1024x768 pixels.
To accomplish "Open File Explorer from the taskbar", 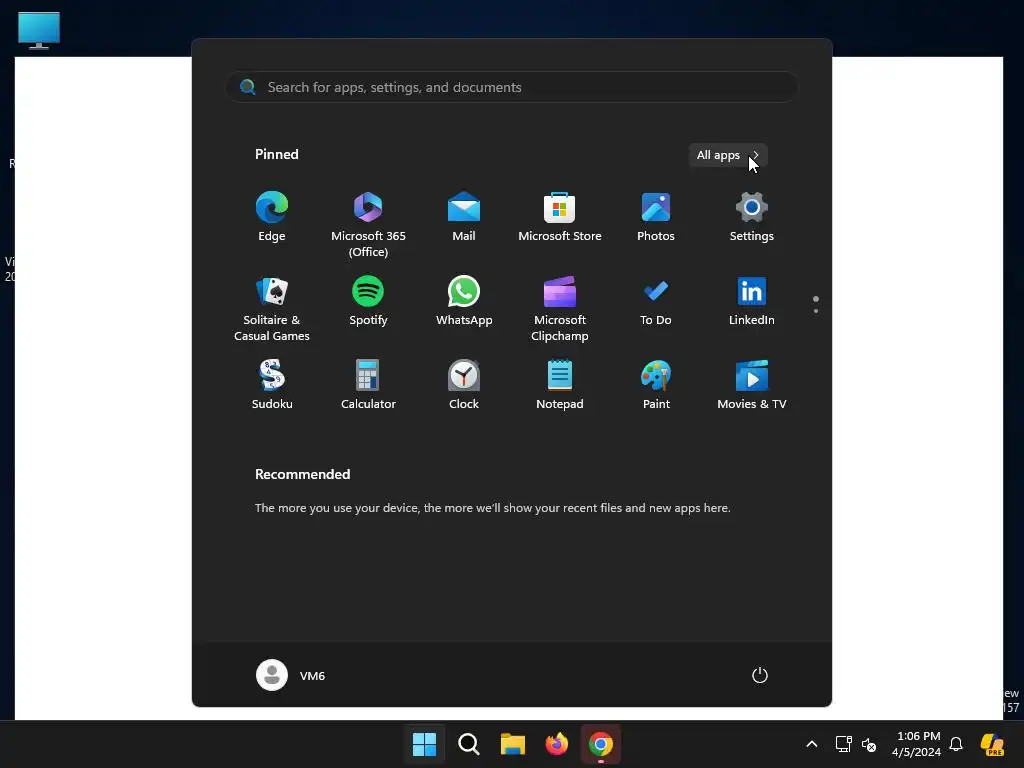I will (513, 744).
